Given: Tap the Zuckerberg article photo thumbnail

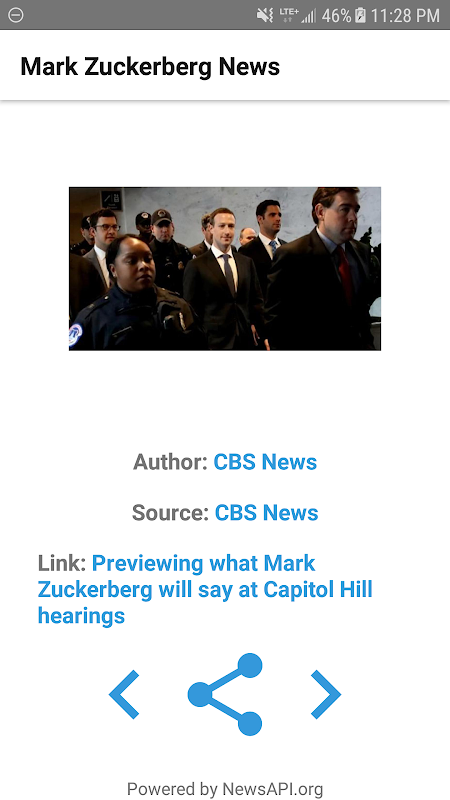Looking at the screenshot, I should click(x=225, y=268).
